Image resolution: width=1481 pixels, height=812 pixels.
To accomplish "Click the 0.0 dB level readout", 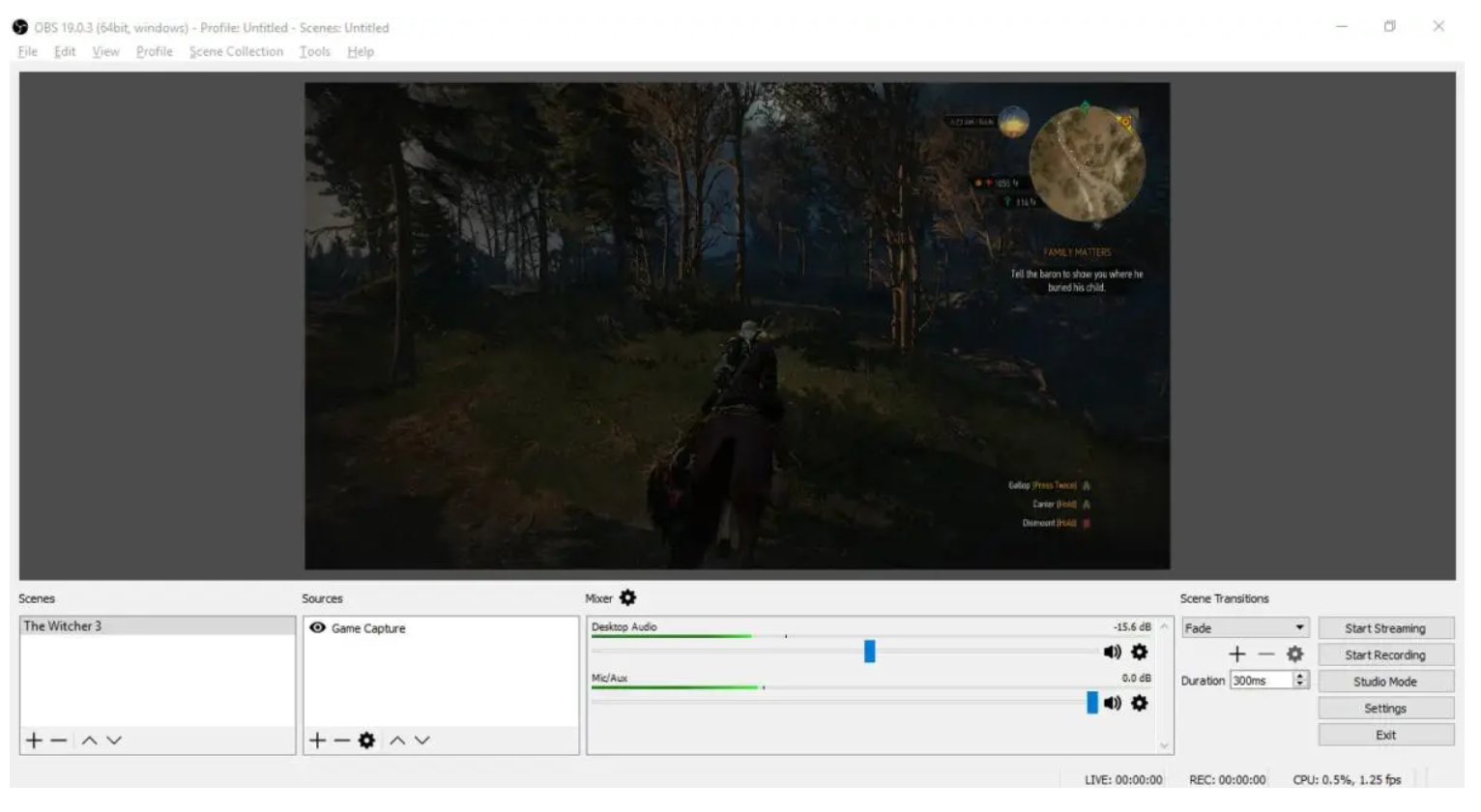I will 1137,679.
